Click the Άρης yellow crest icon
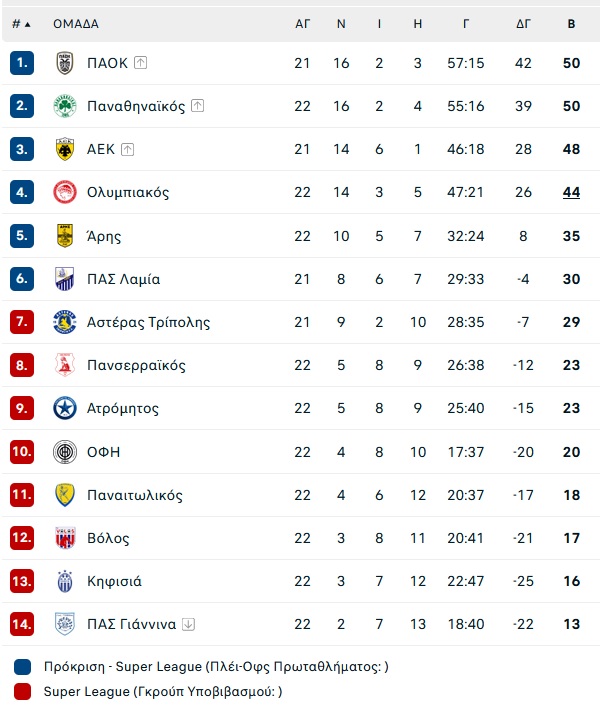Image resolution: width=600 pixels, height=707 pixels. pos(65,235)
